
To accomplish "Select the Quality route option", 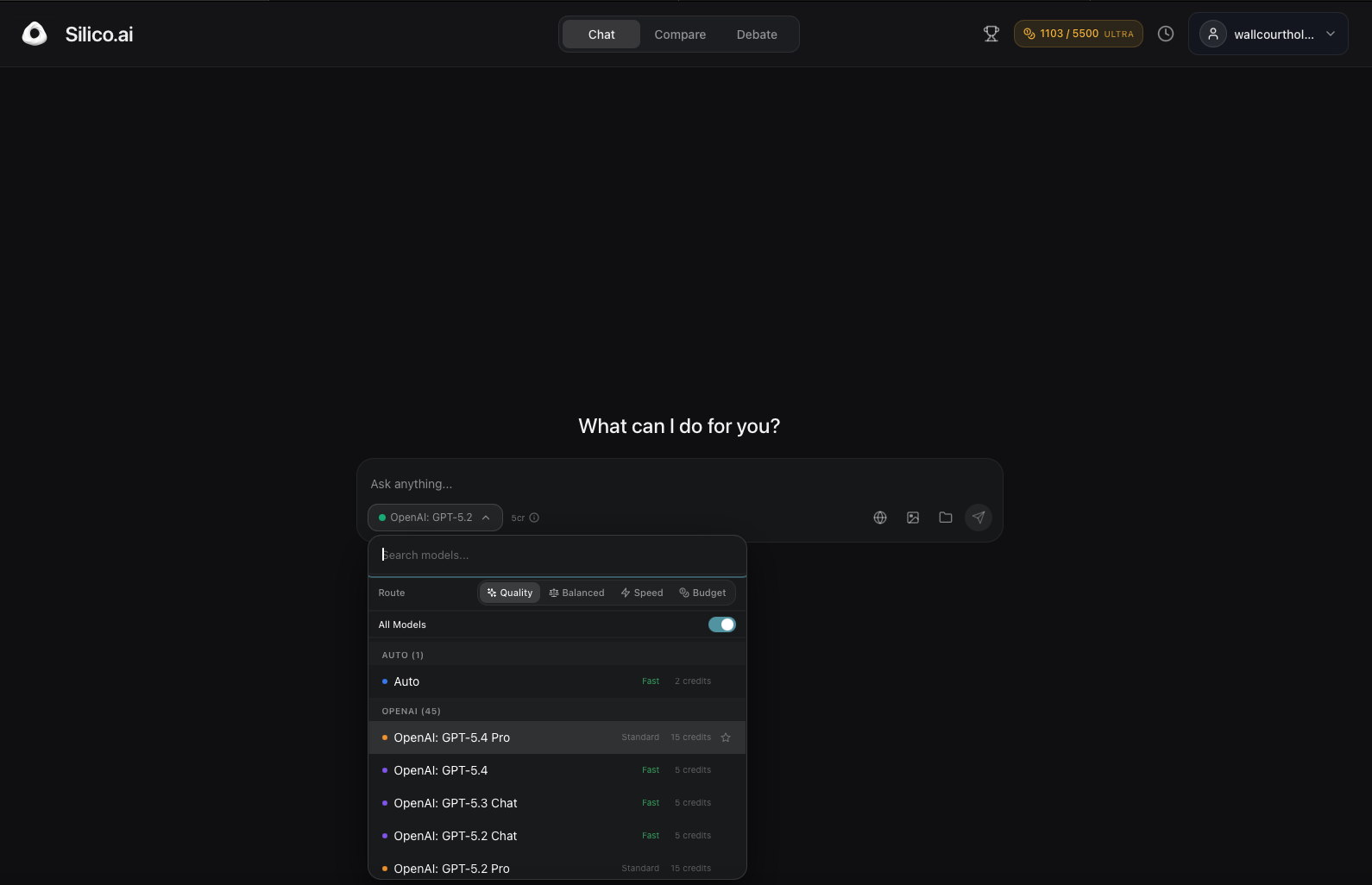I will click(510, 593).
